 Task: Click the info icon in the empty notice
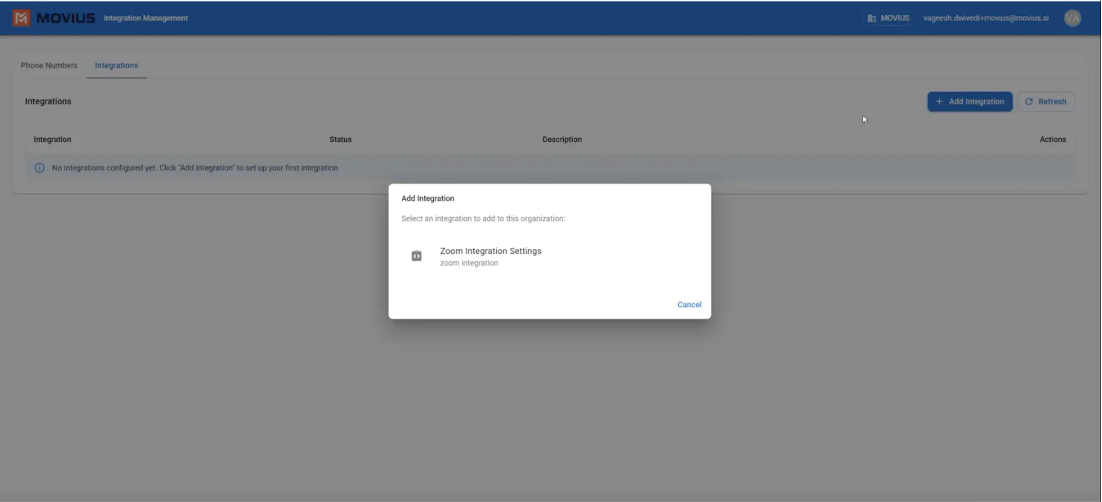[39, 168]
